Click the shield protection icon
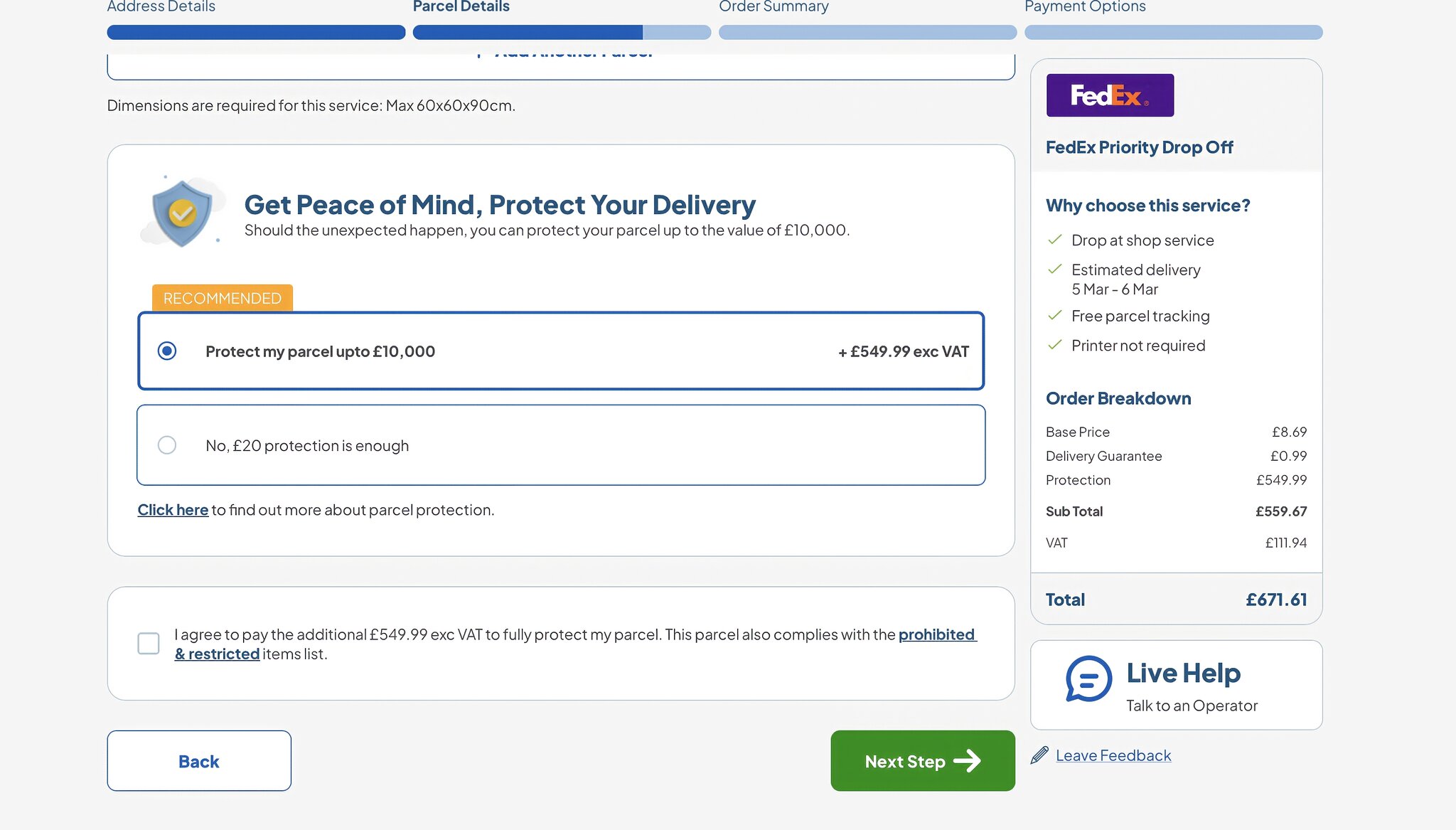The width and height of the screenshot is (1456, 830). click(x=183, y=210)
